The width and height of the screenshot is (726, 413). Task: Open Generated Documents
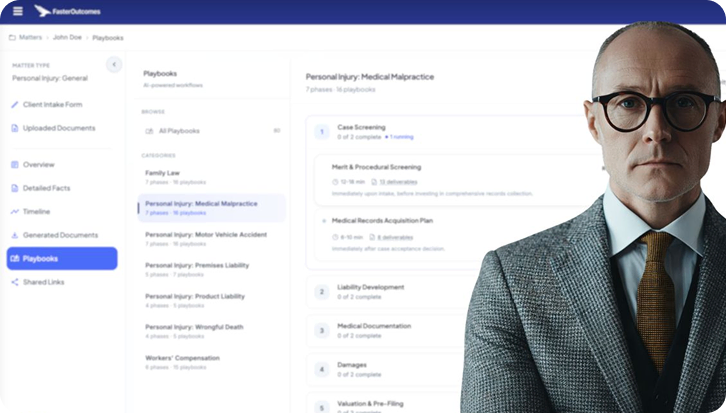click(60, 235)
